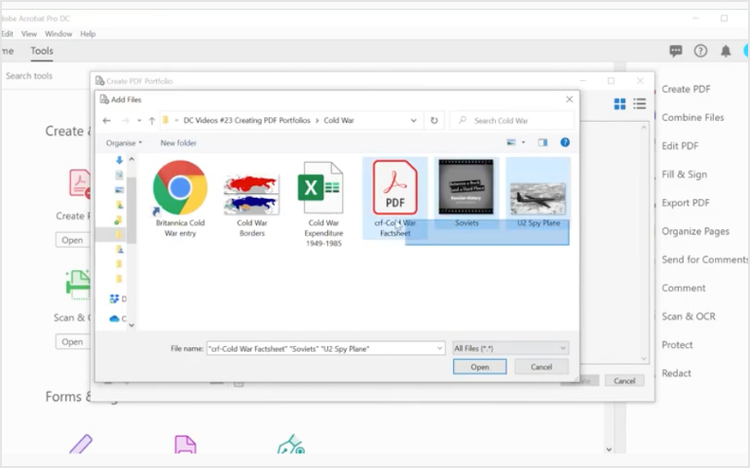Viewport: 750px width, 468px height.
Task: Open Acrobat help question mark icon
Action: click(x=701, y=51)
